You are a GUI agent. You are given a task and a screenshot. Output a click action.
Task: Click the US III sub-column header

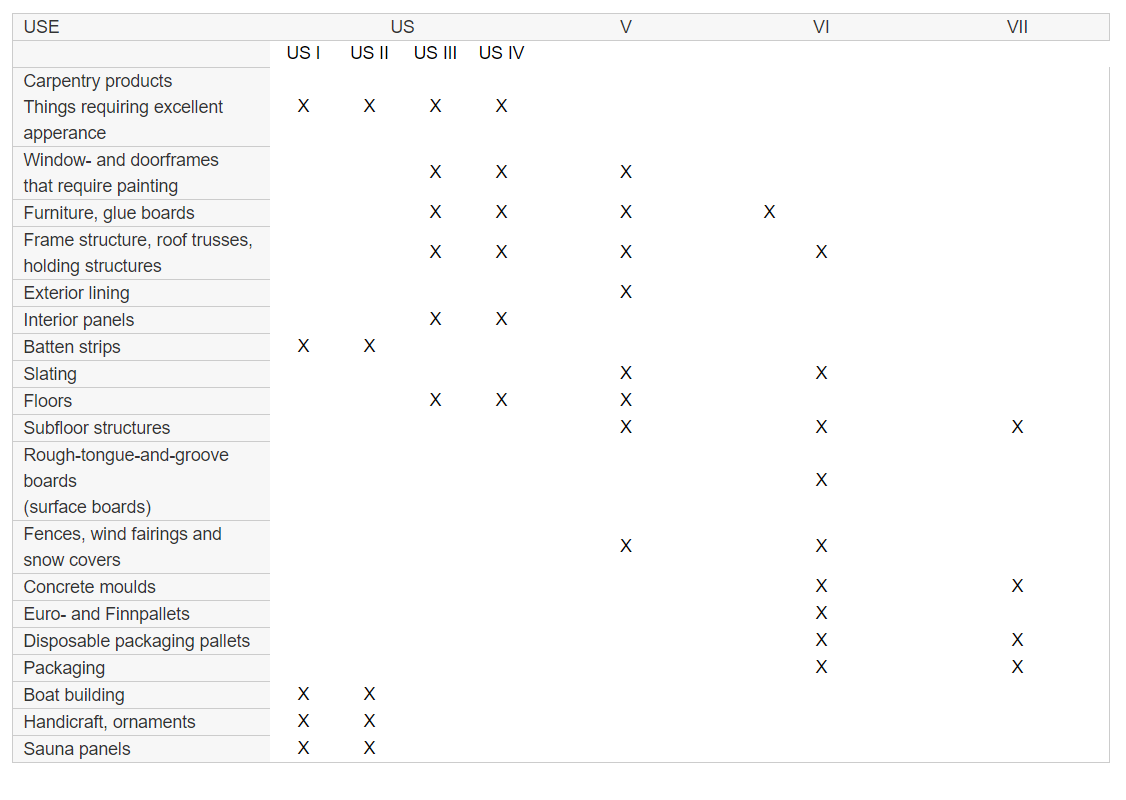click(x=435, y=53)
